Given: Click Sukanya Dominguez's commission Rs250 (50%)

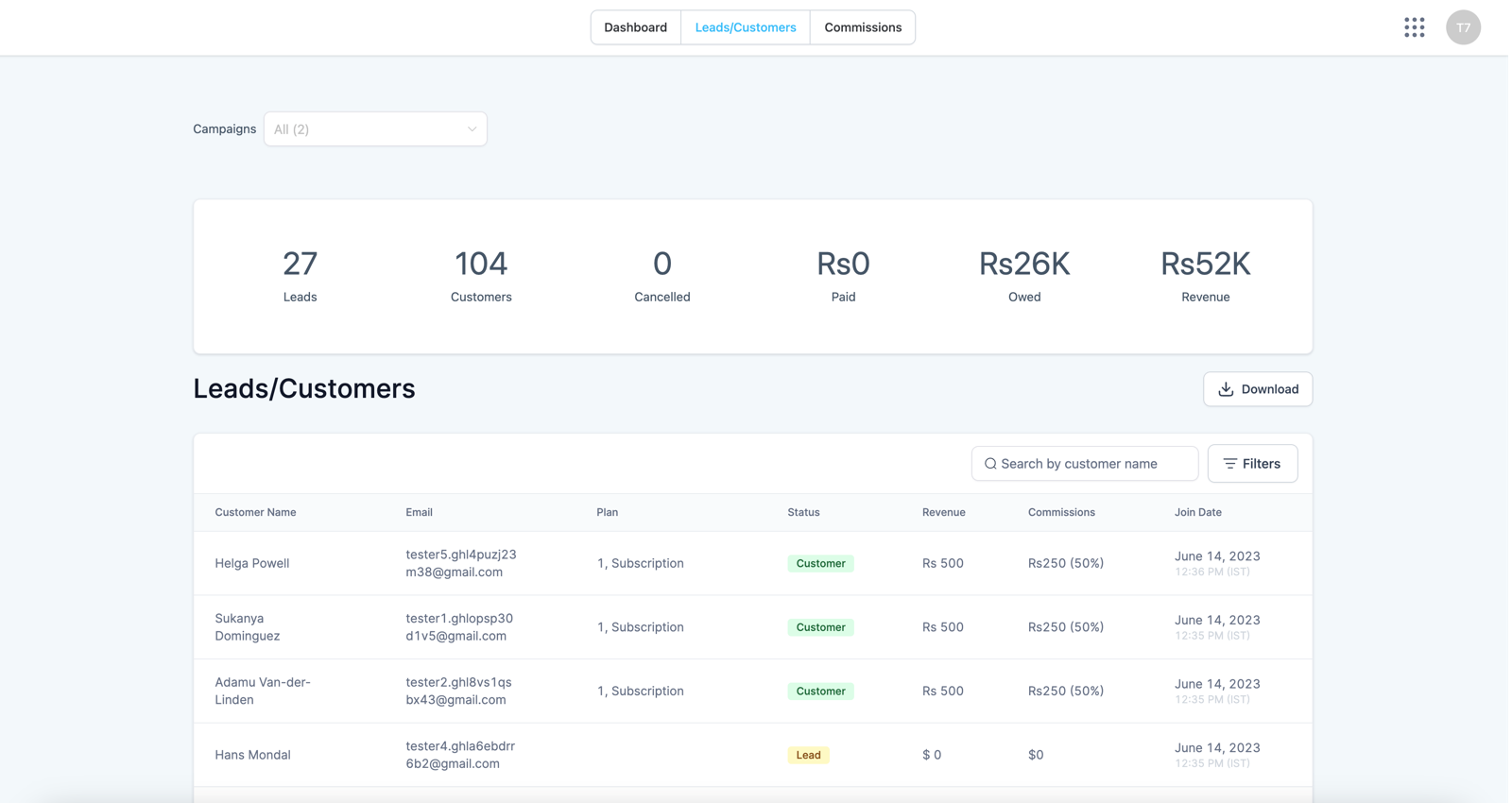Looking at the screenshot, I should (1066, 627).
